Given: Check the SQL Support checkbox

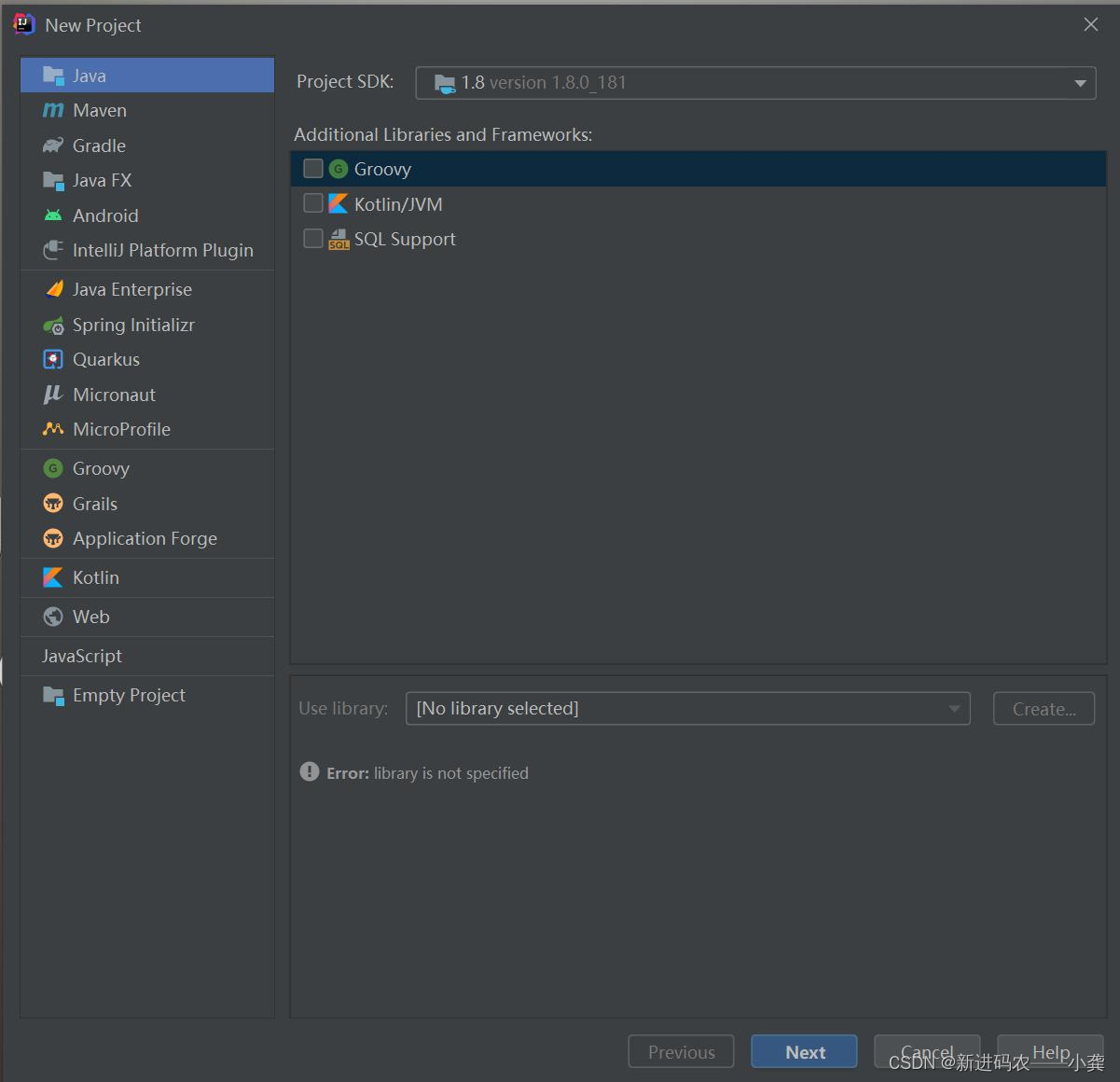Looking at the screenshot, I should coord(313,239).
